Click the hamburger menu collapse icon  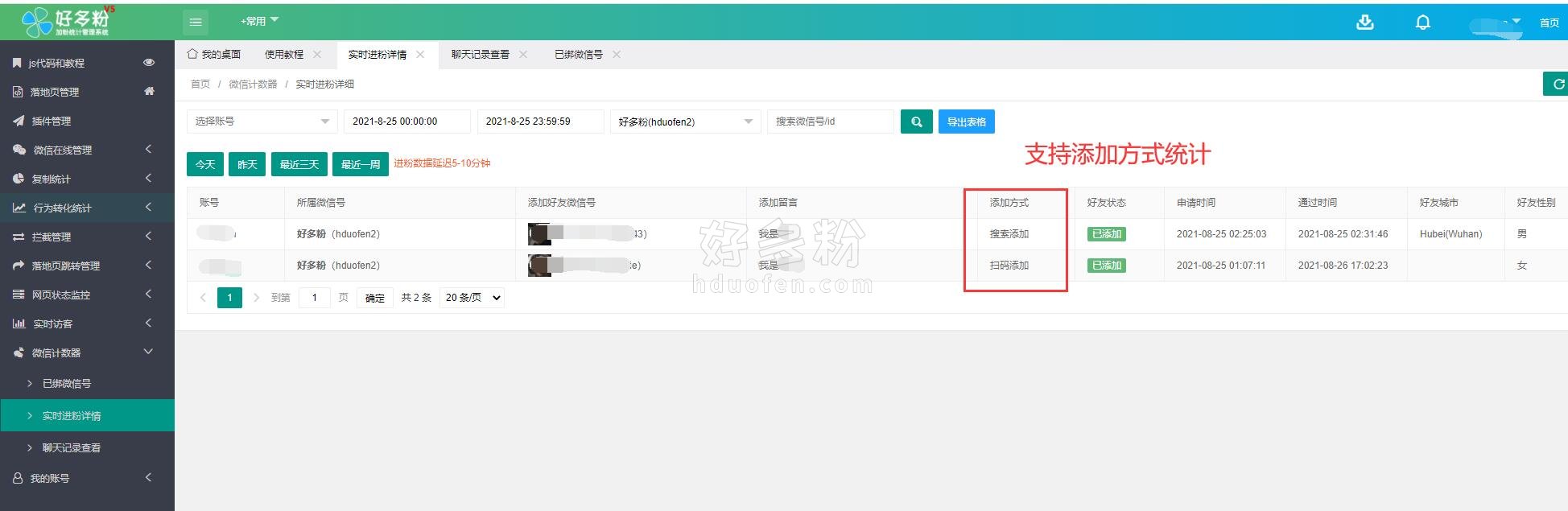[x=196, y=22]
